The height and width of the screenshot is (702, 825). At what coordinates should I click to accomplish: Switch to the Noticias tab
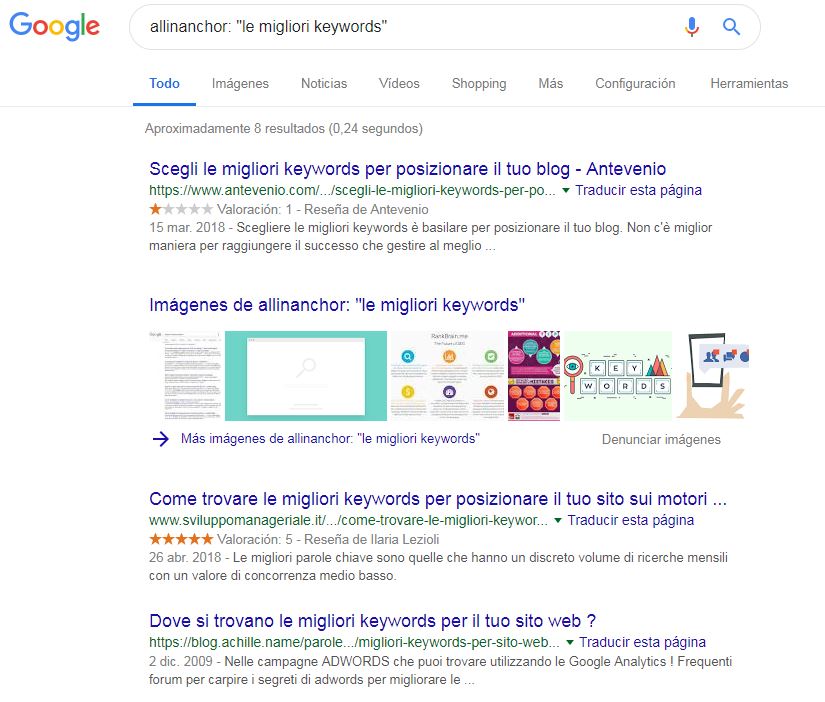[324, 84]
